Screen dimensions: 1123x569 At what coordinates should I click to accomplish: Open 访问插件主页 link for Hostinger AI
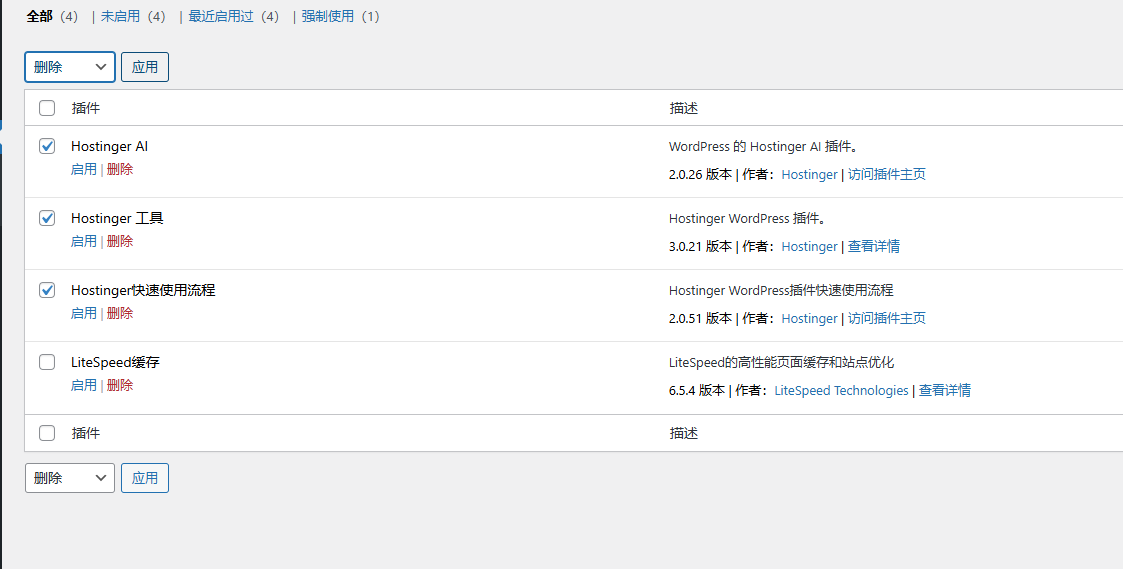[x=887, y=174]
